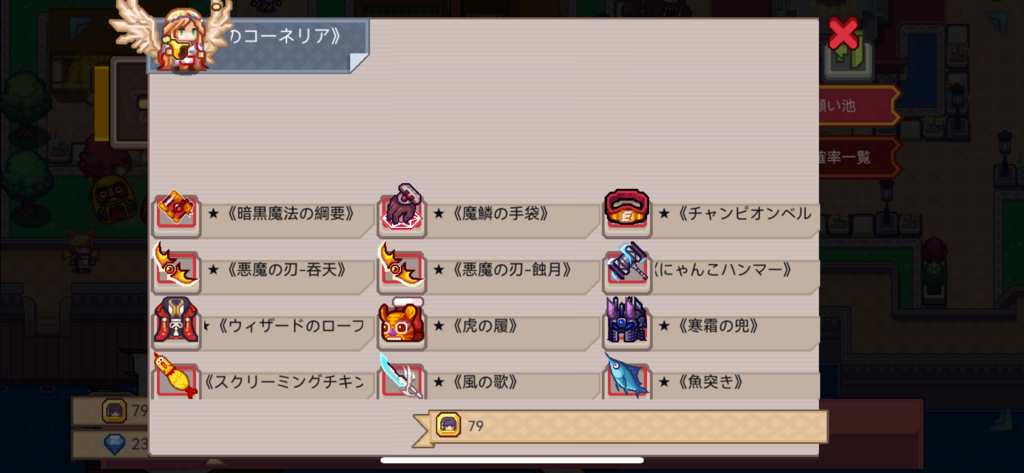
Task: Click the 風の歌 item label
Action: [x=475, y=382]
